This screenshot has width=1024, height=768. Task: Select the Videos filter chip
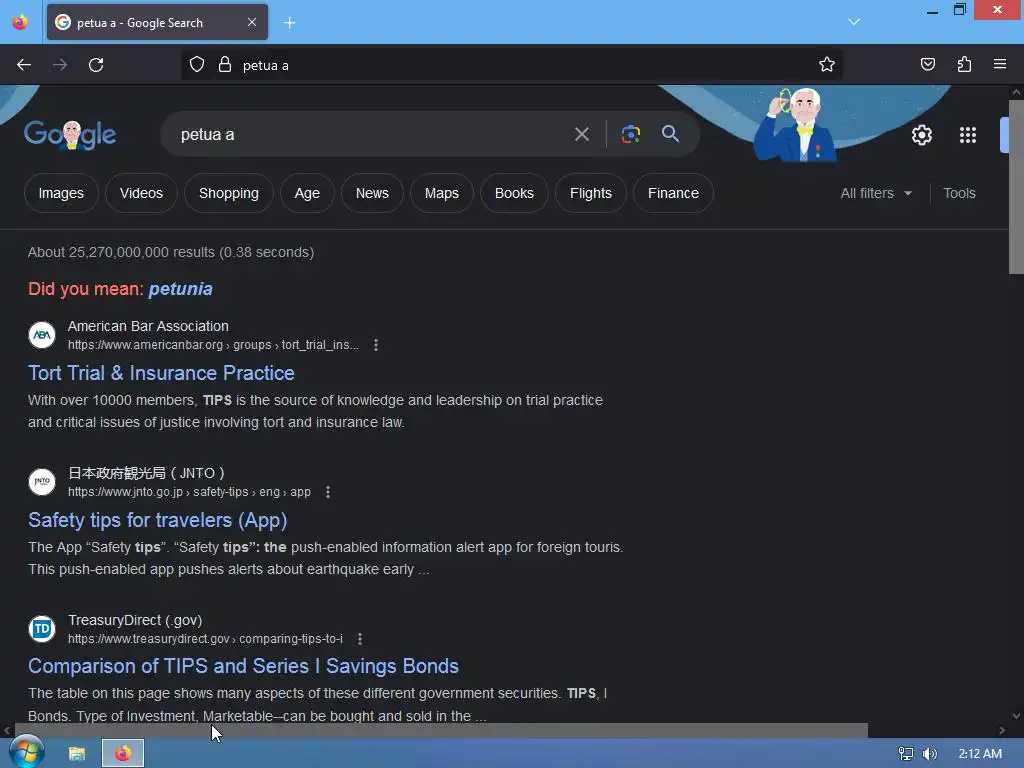pos(141,193)
